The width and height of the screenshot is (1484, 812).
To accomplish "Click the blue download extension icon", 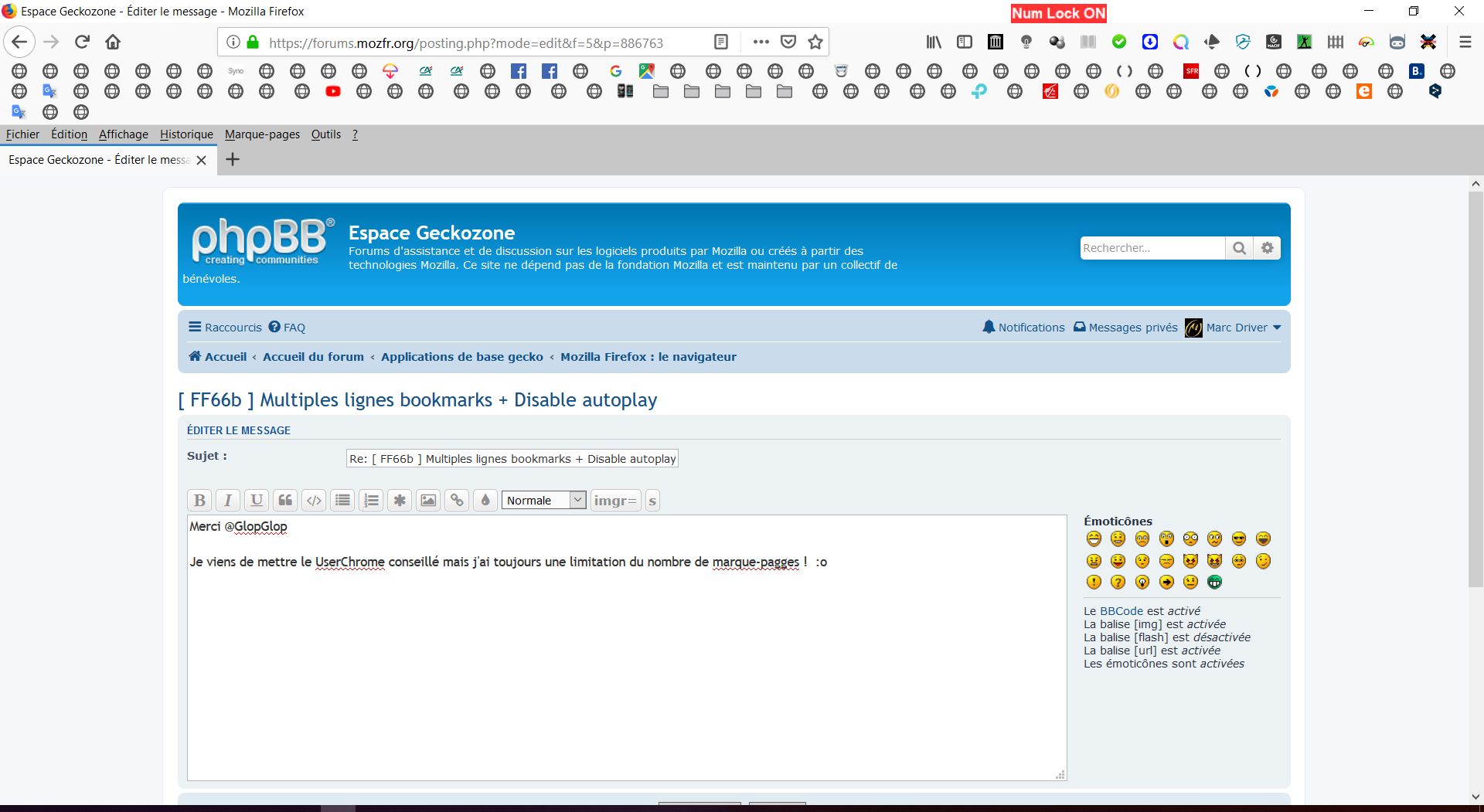I will pyautogui.click(x=1150, y=42).
